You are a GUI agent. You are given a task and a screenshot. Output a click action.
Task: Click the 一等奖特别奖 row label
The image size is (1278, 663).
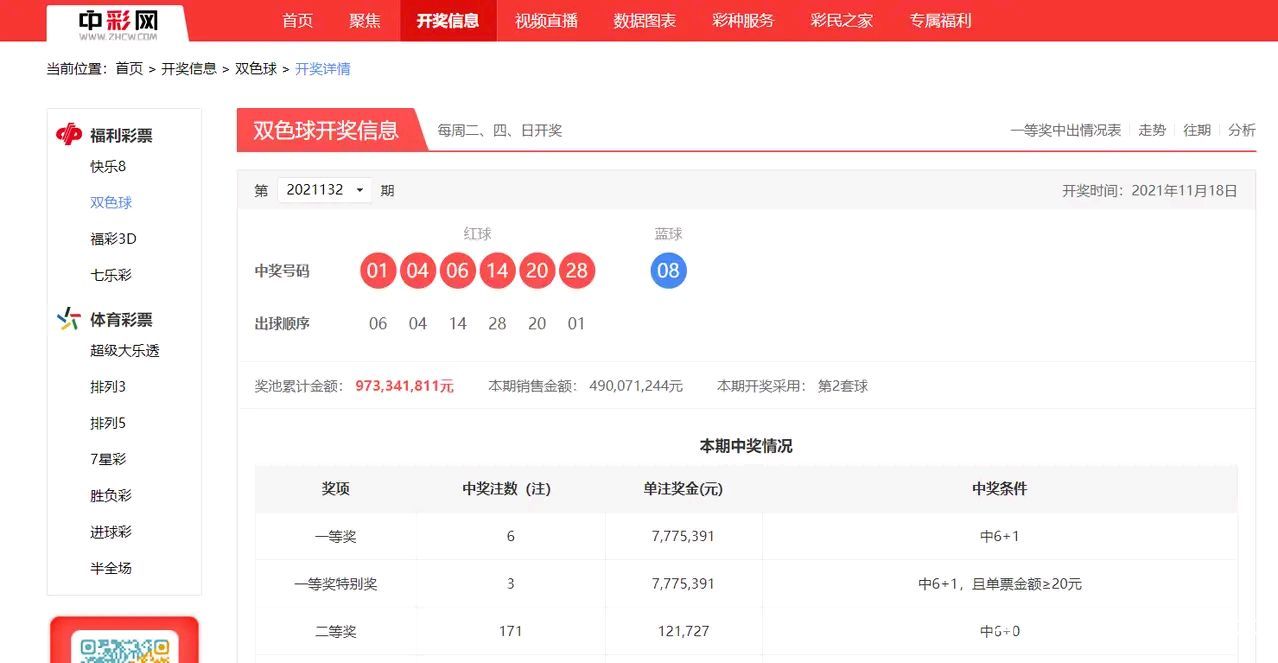(335, 584)
